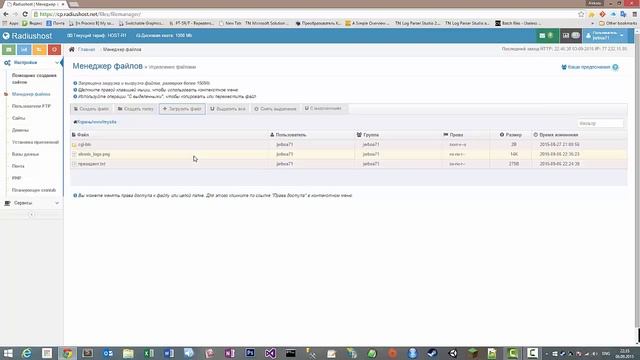640x360 pixels.
Task: Open Photoshop from the taskbar
Action: point(250,353)
